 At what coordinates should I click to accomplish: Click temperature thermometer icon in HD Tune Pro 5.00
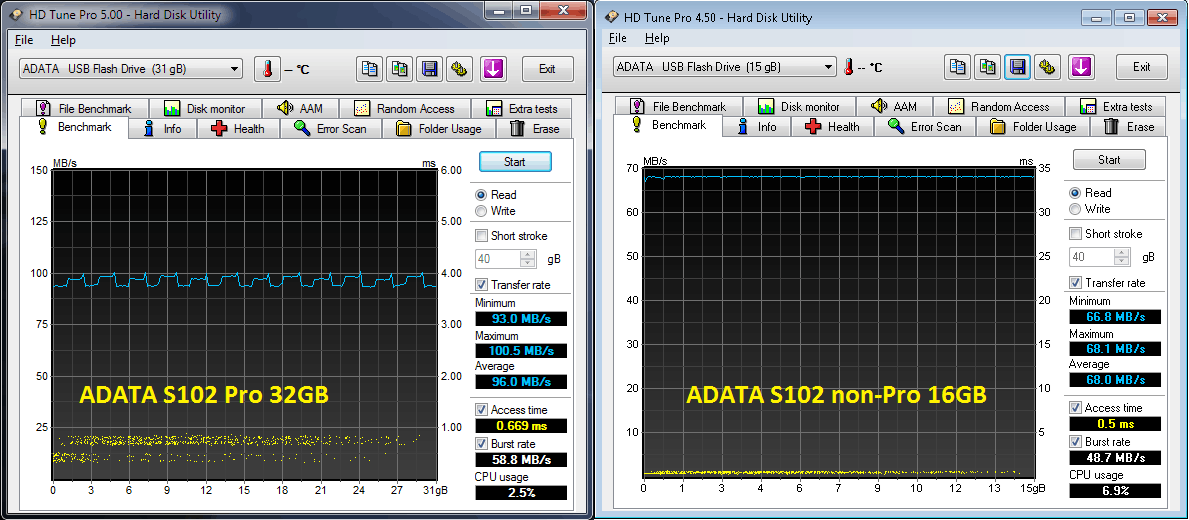click(x=267, y=69)
